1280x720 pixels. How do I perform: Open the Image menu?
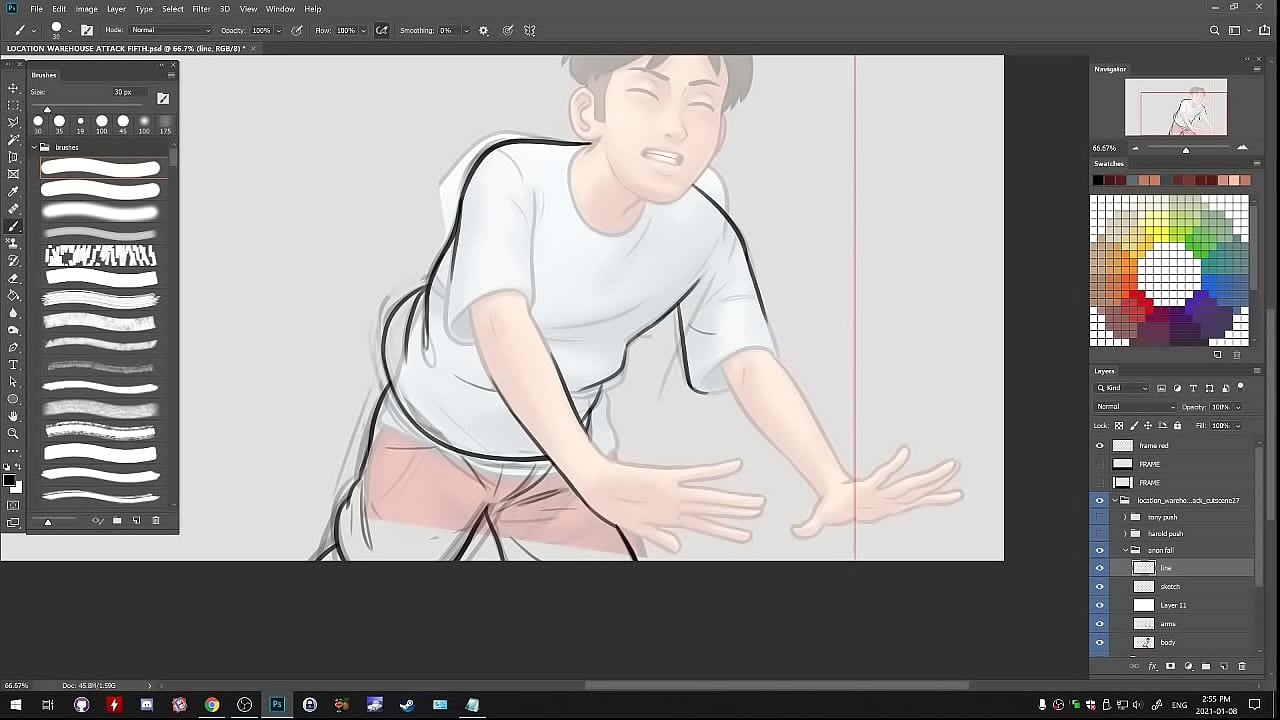87,9
